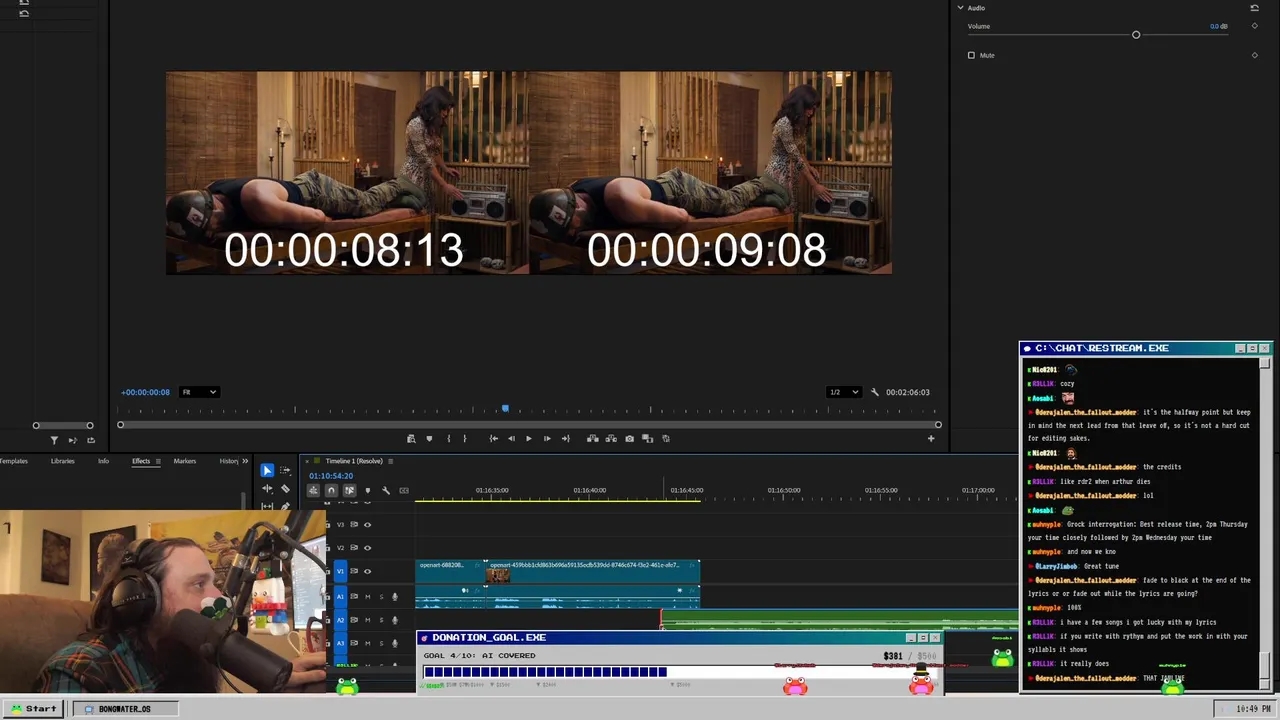
Task: Hide track V2 with eye icon
Action: click(368, 548)
